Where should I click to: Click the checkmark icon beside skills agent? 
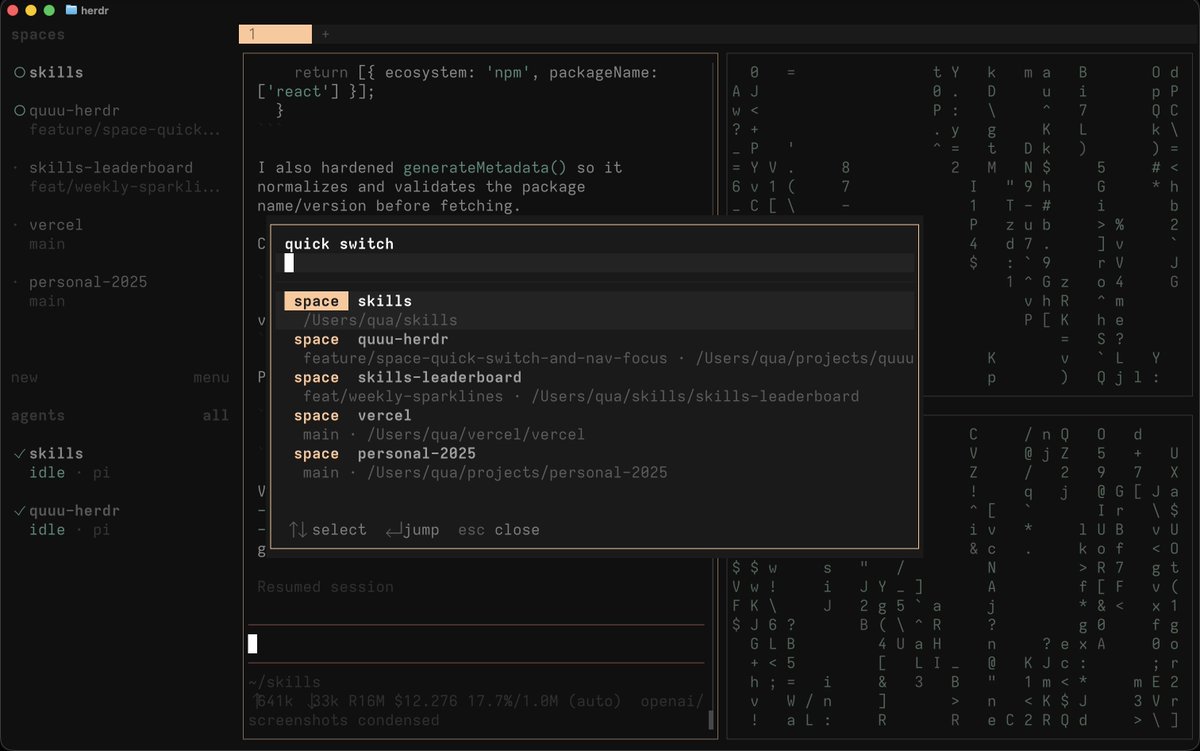19,453
